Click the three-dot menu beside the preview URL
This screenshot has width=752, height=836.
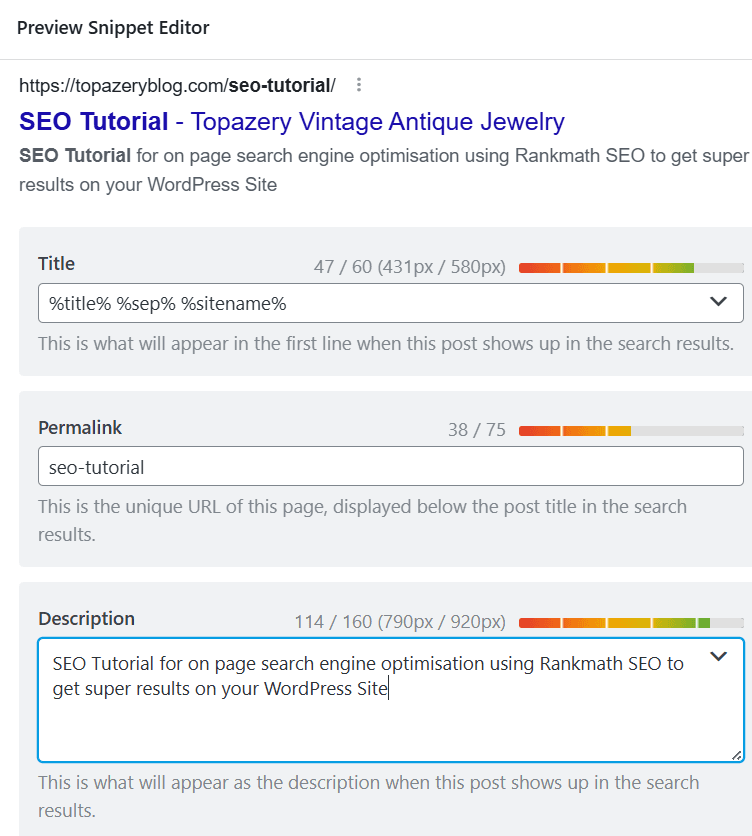360,85
